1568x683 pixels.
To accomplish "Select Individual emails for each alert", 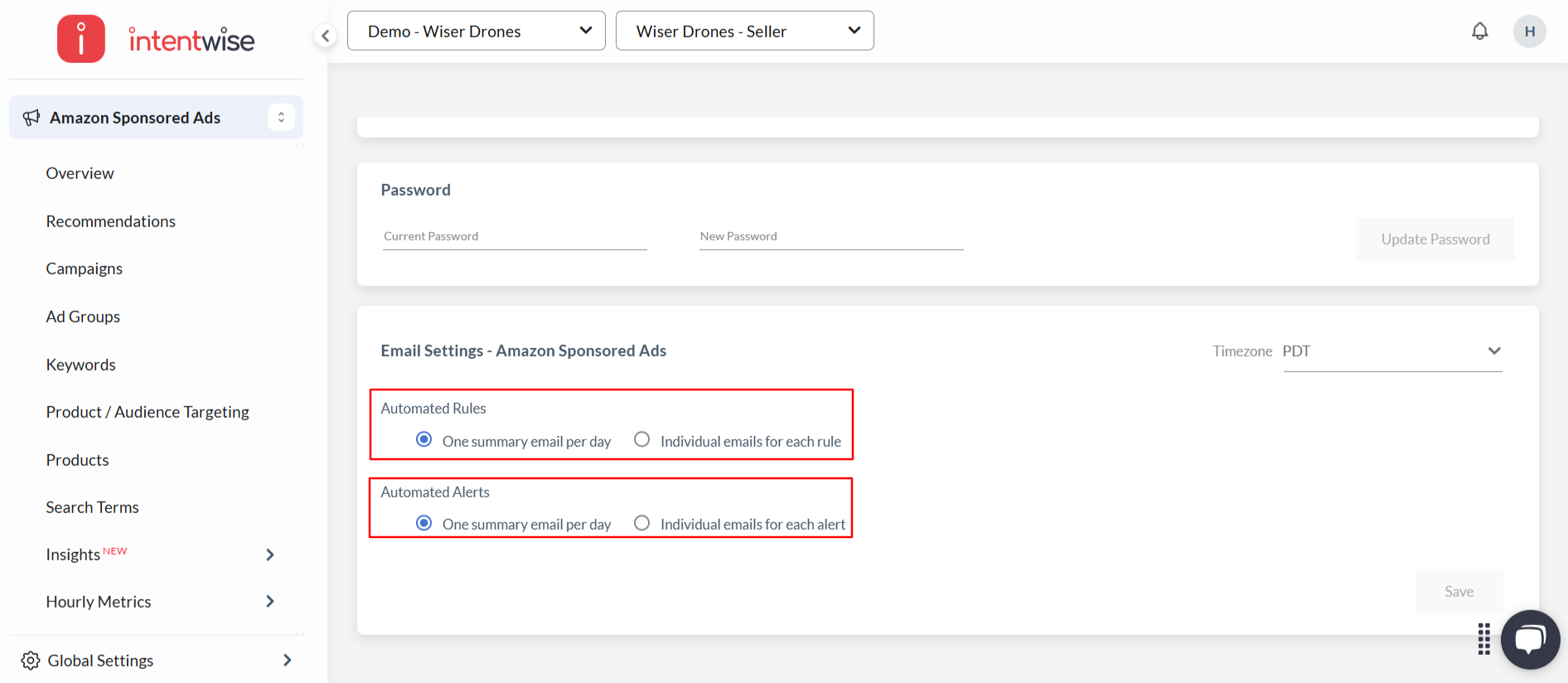I will click(641, 523).
